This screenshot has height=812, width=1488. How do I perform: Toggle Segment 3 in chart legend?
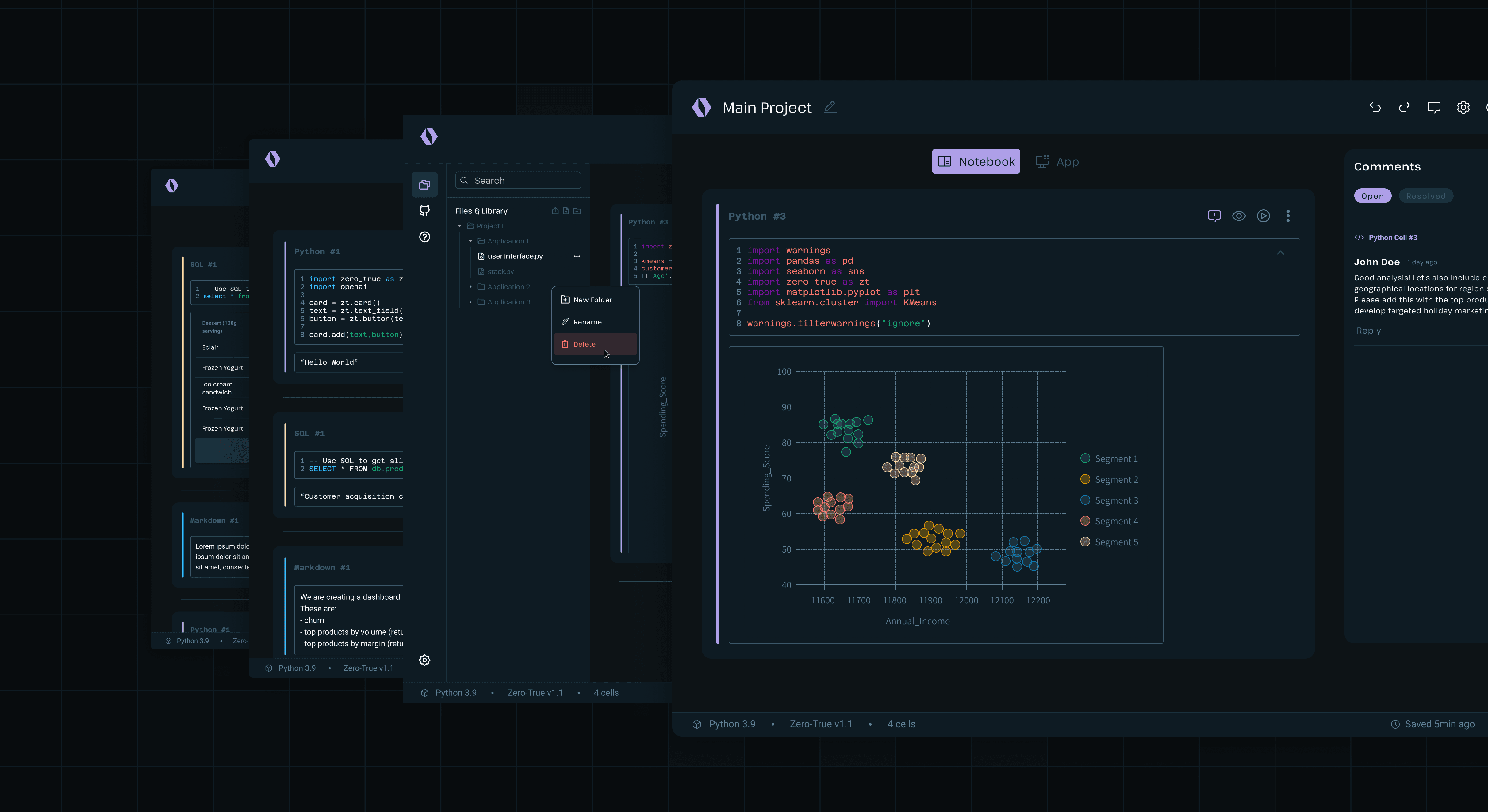pyautogui.click(x=1109, y=500)
